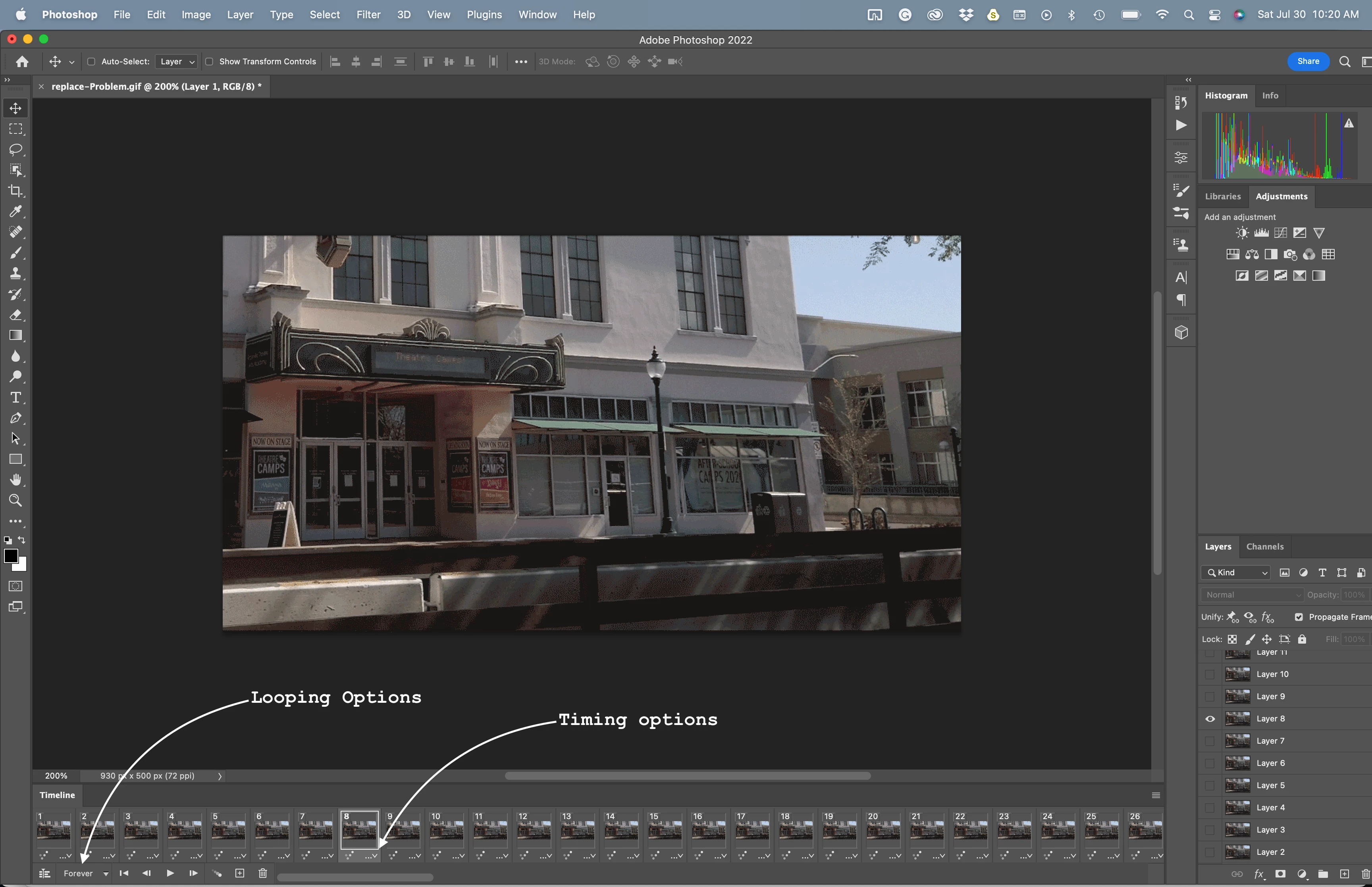Screen dimensions: 1372x887
Task: Hide Layer 8 visibility eye
Action: pos(1210,719)
